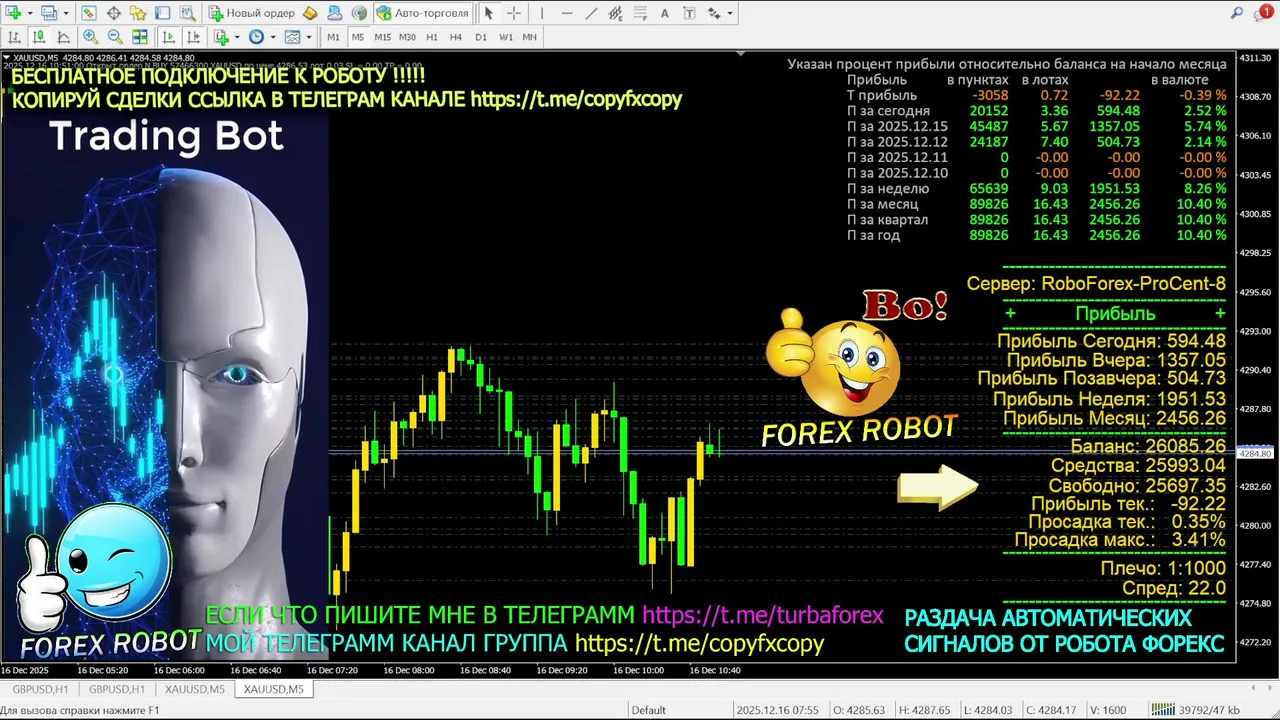Set timeframe to H1

[x=432, y=37]
